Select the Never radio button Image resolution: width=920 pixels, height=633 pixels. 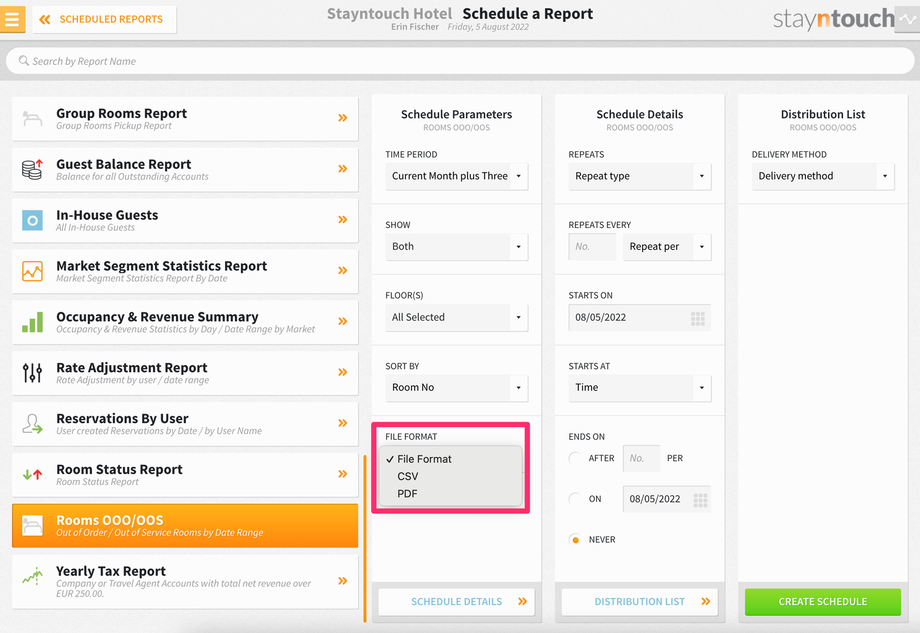576,540
